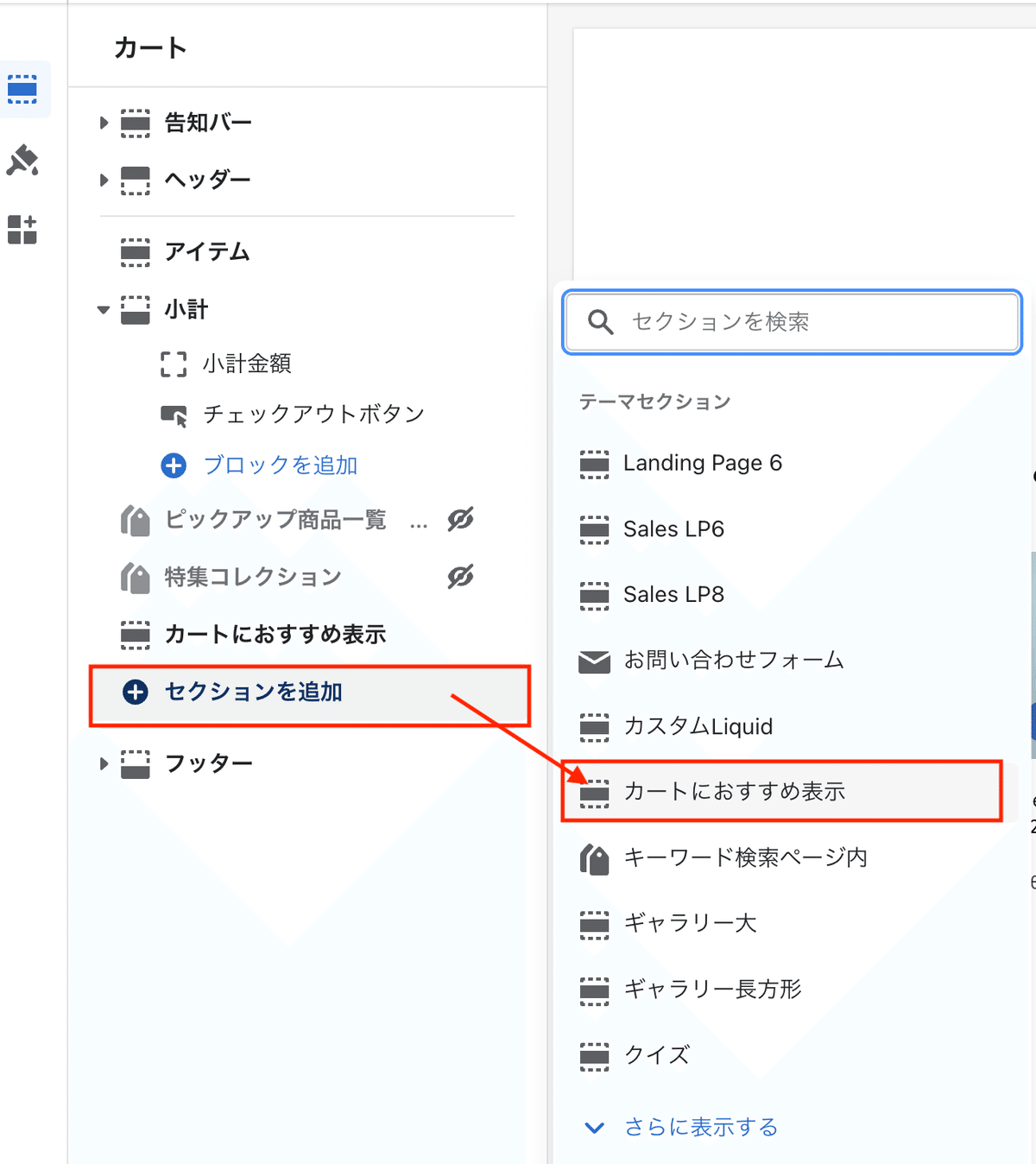1036x1164 pixels.
Task: Click the sidebar カートにおすすめ表示 section icon
Action: (x=136, y=635)
